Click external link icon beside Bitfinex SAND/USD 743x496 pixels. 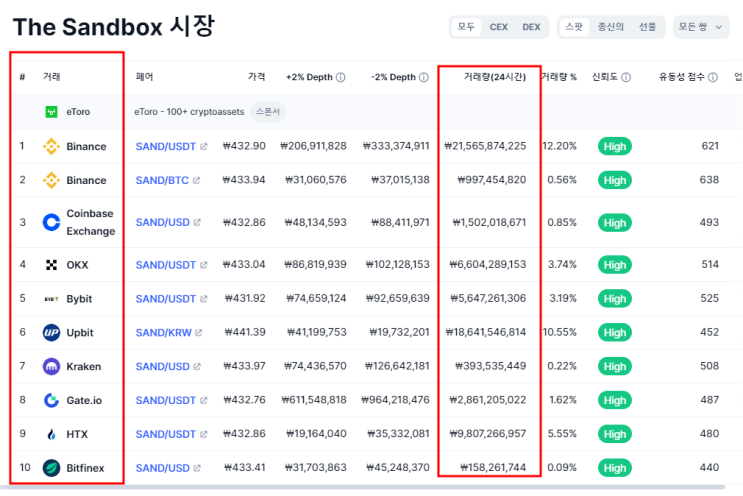tap(197, 468)
